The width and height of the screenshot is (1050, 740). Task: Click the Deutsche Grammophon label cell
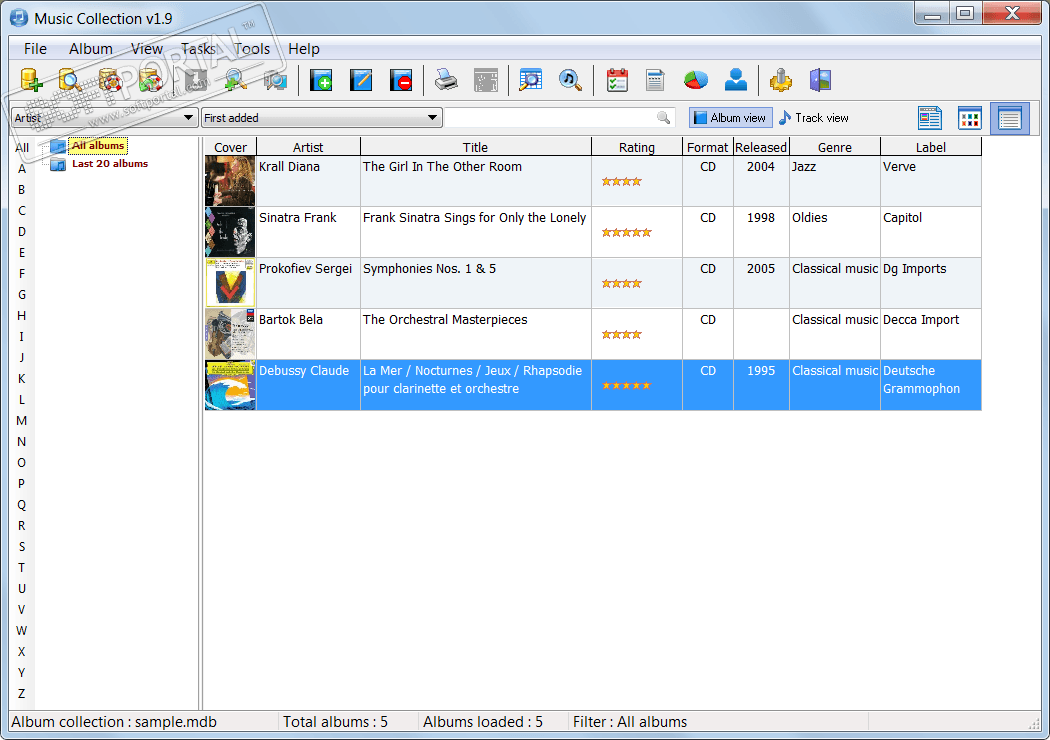click(x=931, y=385)
